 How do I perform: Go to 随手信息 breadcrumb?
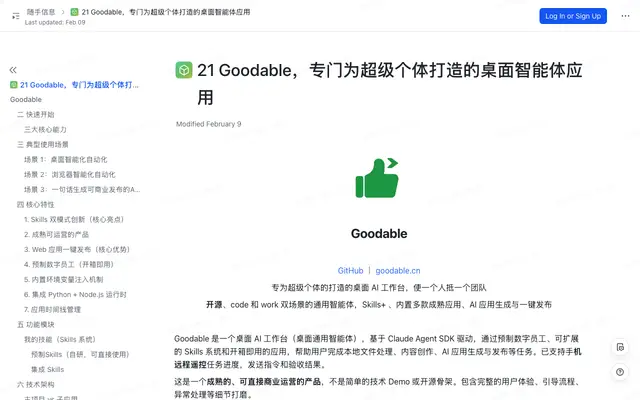coord(41,12)
